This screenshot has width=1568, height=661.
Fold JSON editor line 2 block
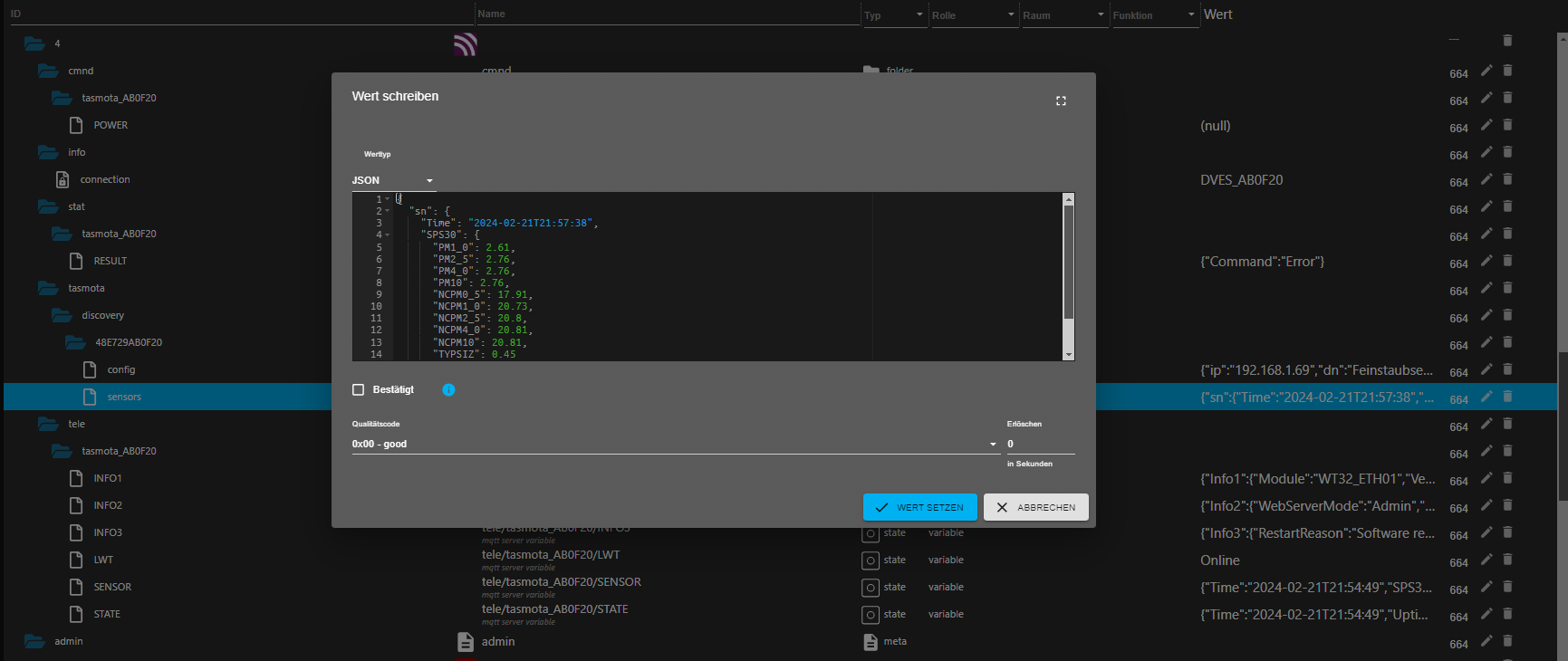click(x=388, y=211)
